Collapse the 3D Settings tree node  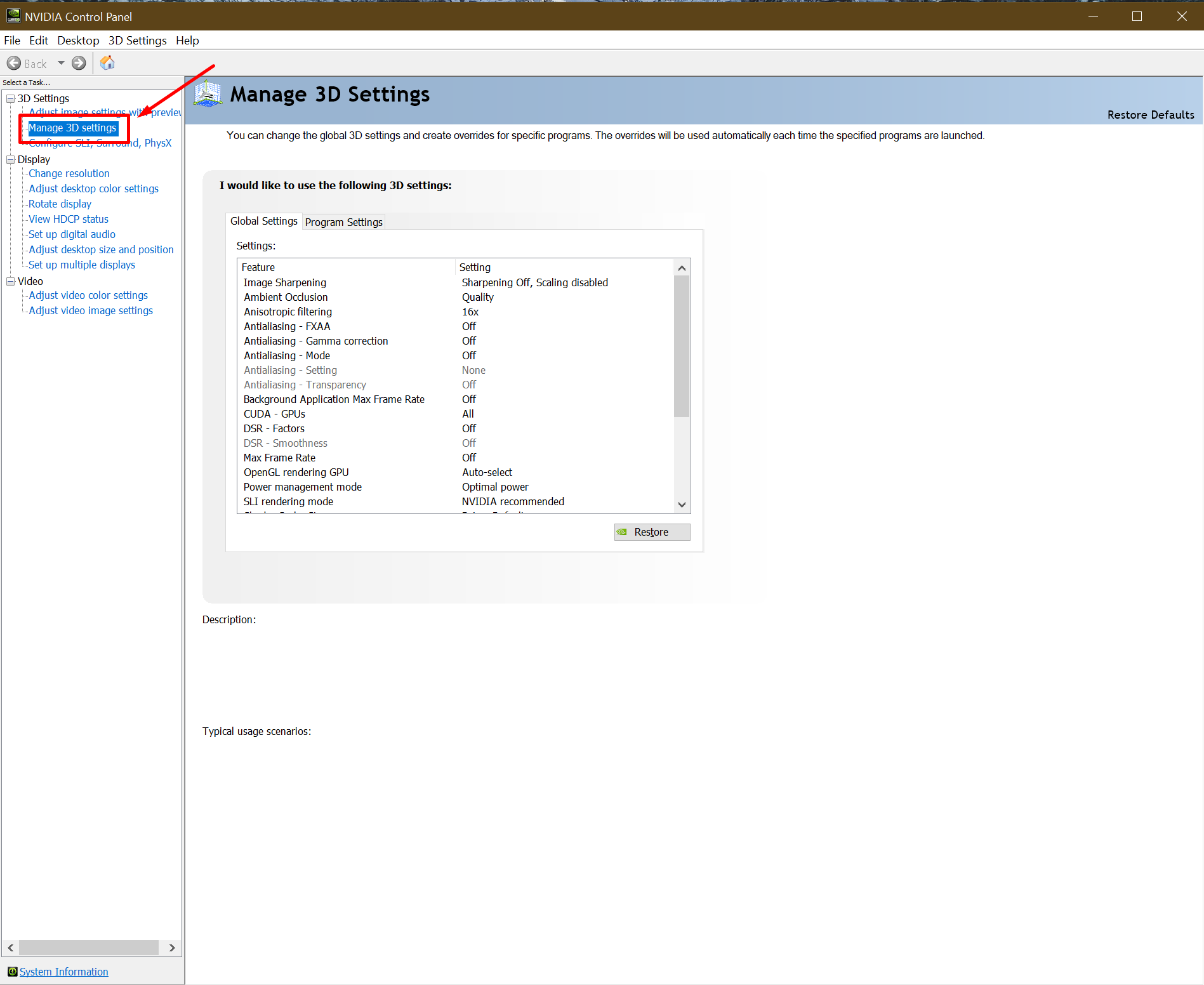point(10,98)
